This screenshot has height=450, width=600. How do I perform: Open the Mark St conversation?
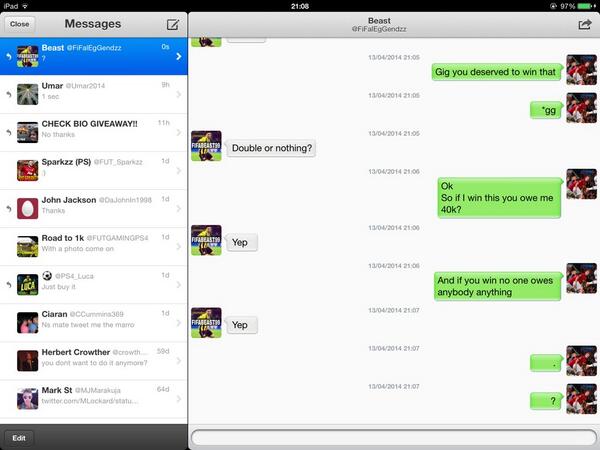[94, 399]
